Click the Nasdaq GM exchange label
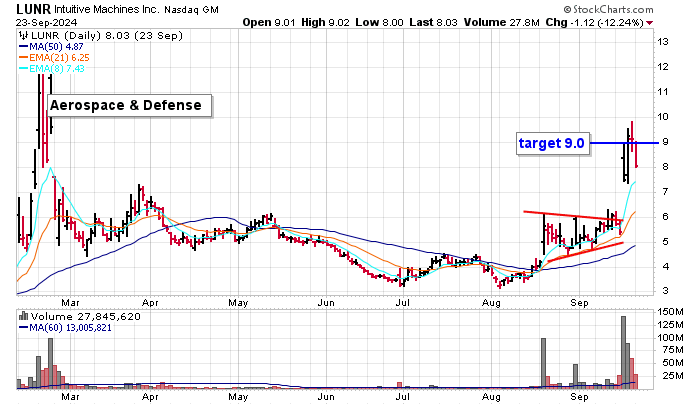700x405 pixels. tap(191, 9)
